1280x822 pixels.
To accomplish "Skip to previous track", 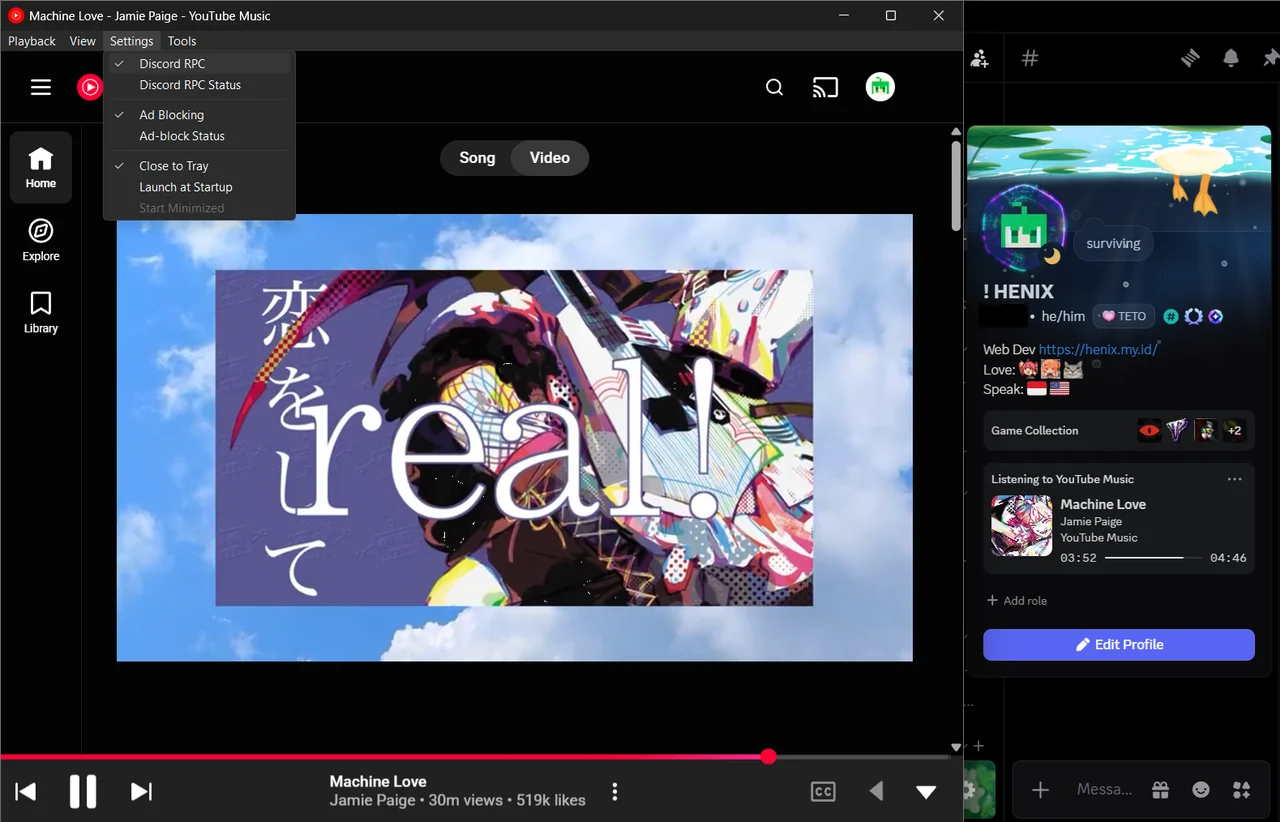I will [26, 792].
